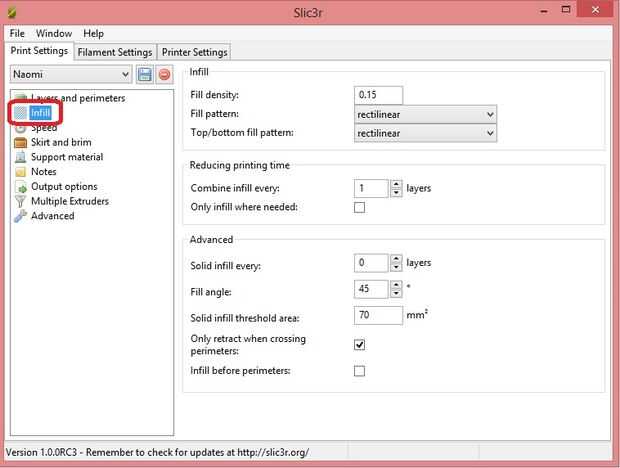Click the Support material icon
The image size is (620, 468).
coord(21,157)
